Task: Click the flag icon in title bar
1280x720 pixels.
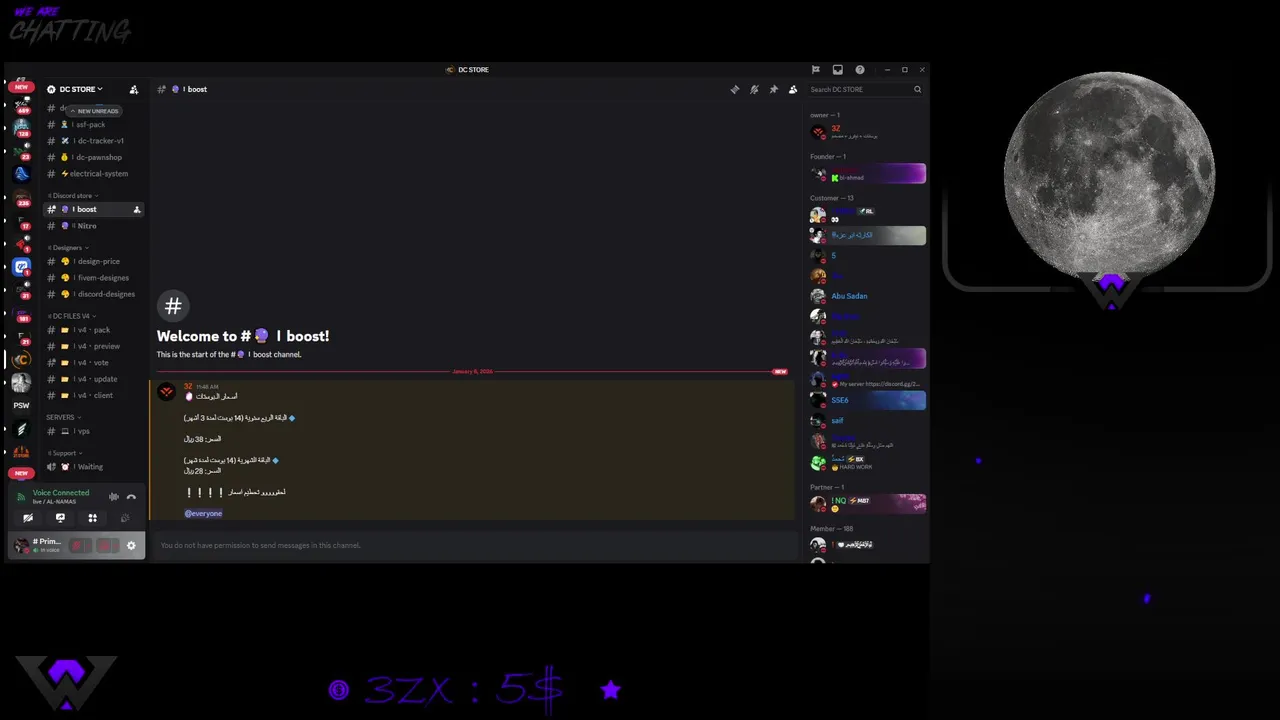Action: 815,70
